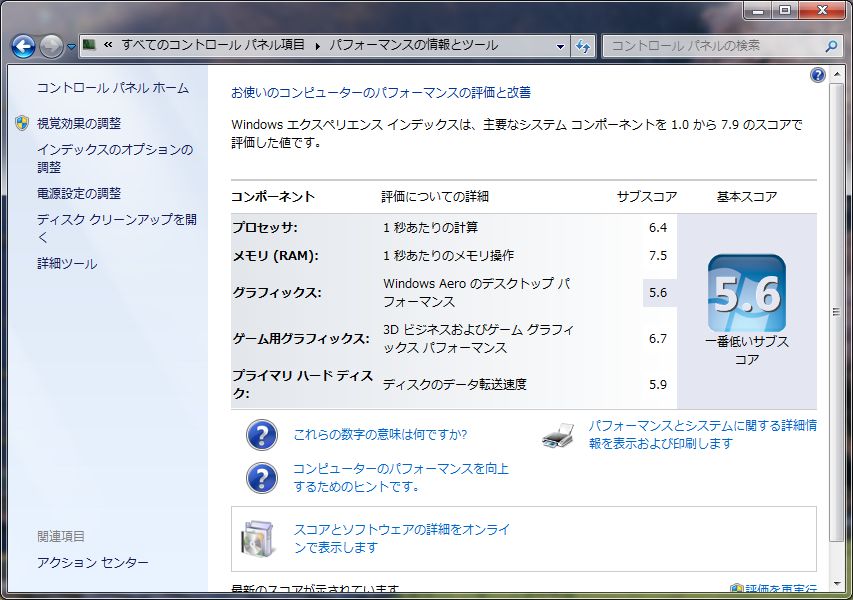This screenshot has height=600, width=853.
Task: Open これらの数字の意味は何ですか? link
Action: (380, 435)
